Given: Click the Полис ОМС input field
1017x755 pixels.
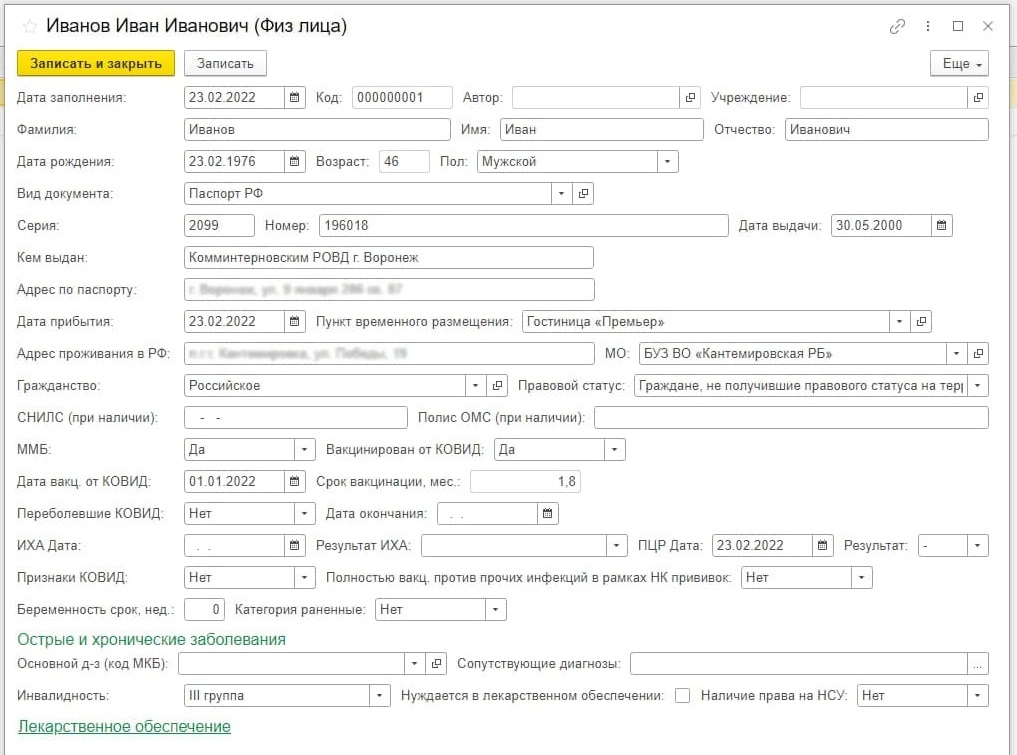Looking at the screenshot, I should pos(791,418).
